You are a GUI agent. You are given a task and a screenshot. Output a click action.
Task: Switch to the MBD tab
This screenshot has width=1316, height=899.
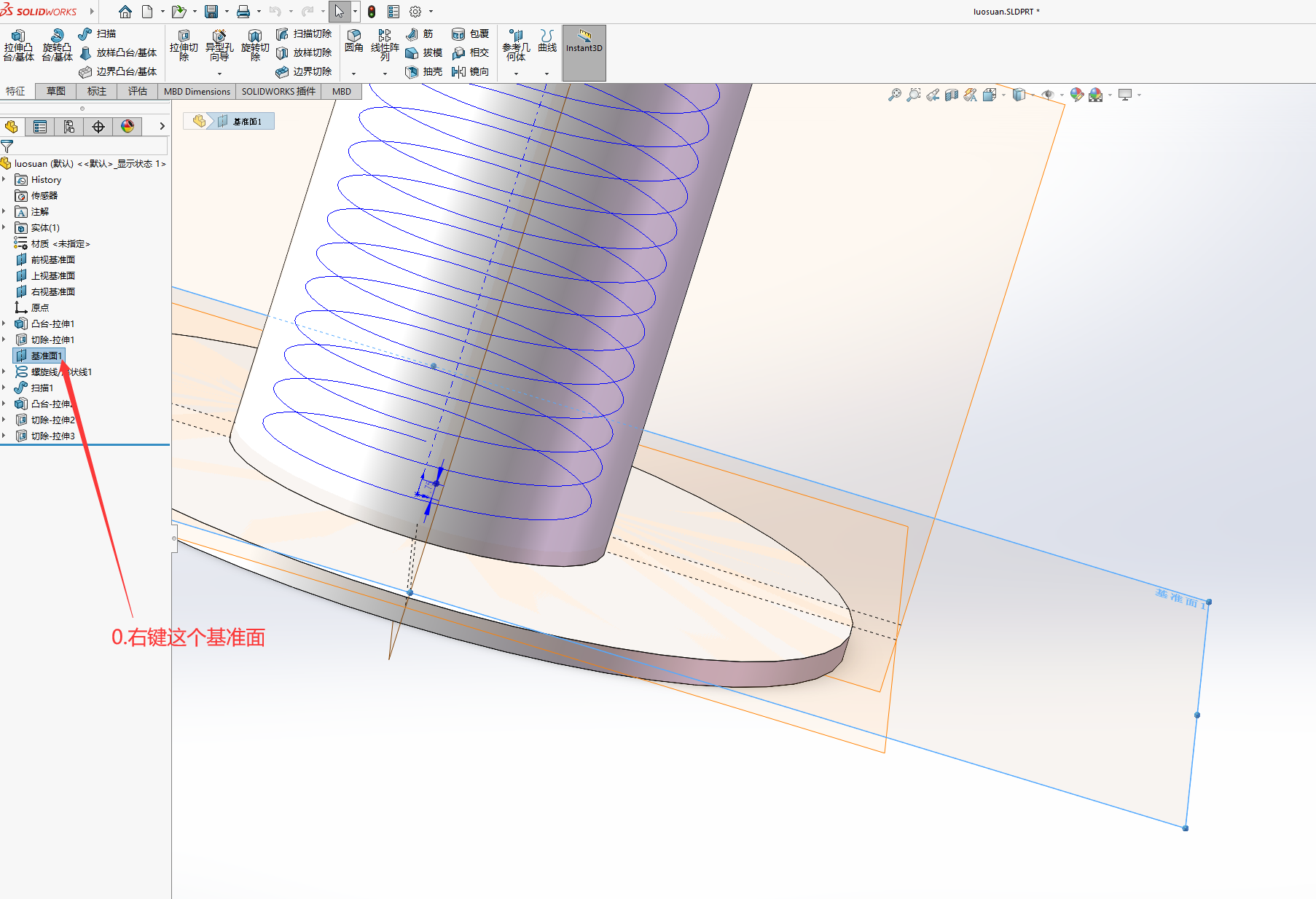[342, 91]
